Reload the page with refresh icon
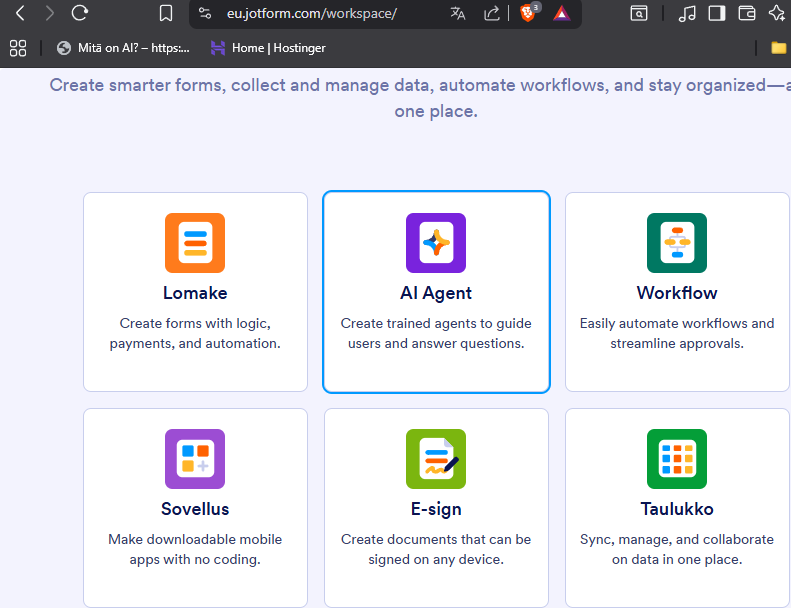This screenshot has width=791, height=608. coord(80,13)
